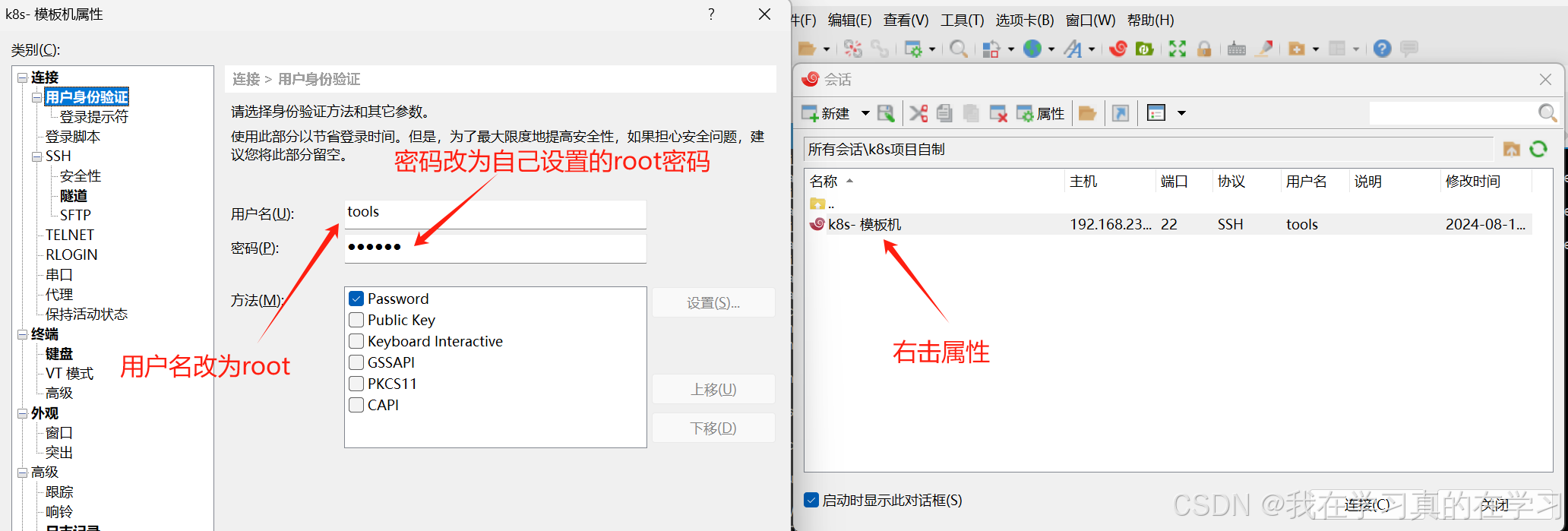
Task: Click the 密码(P) password field
Action: coord(495,248)
